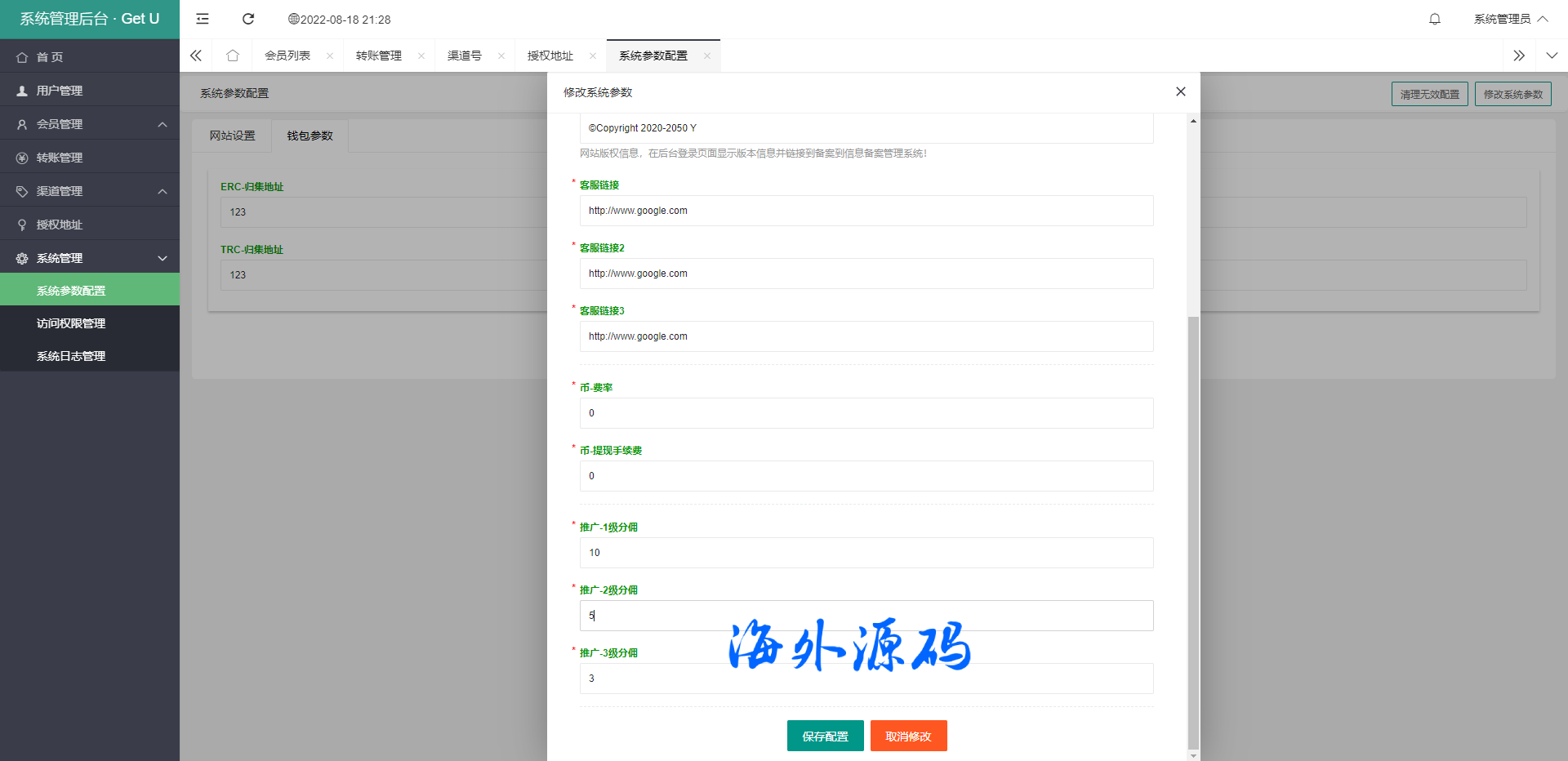1568x761 pixels.
Task: Click the dialog vertical scrollbar
Action: (1193, 531)
